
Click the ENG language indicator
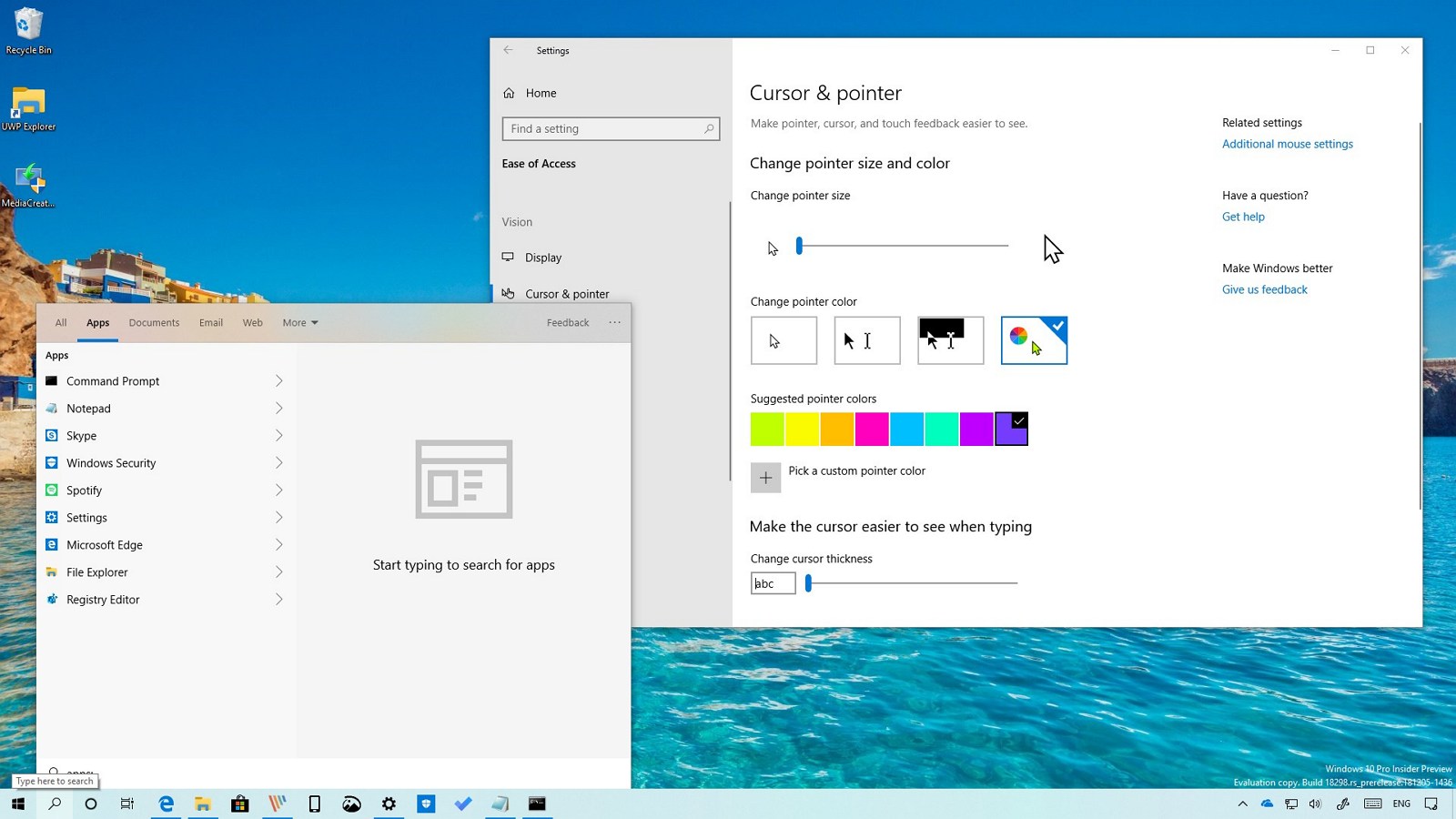pyautogui.click(x=1401, y=804)
